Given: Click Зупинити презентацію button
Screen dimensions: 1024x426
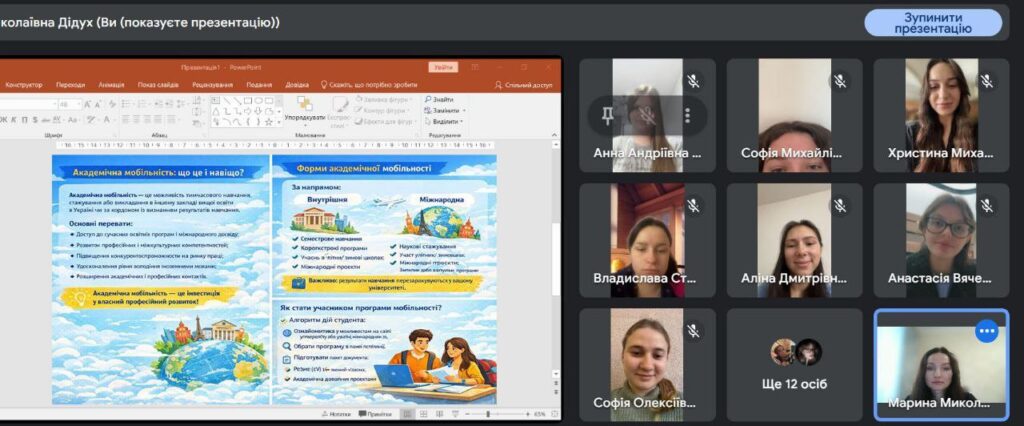Looking at the screenshot, I should click(x=932, y=23).
